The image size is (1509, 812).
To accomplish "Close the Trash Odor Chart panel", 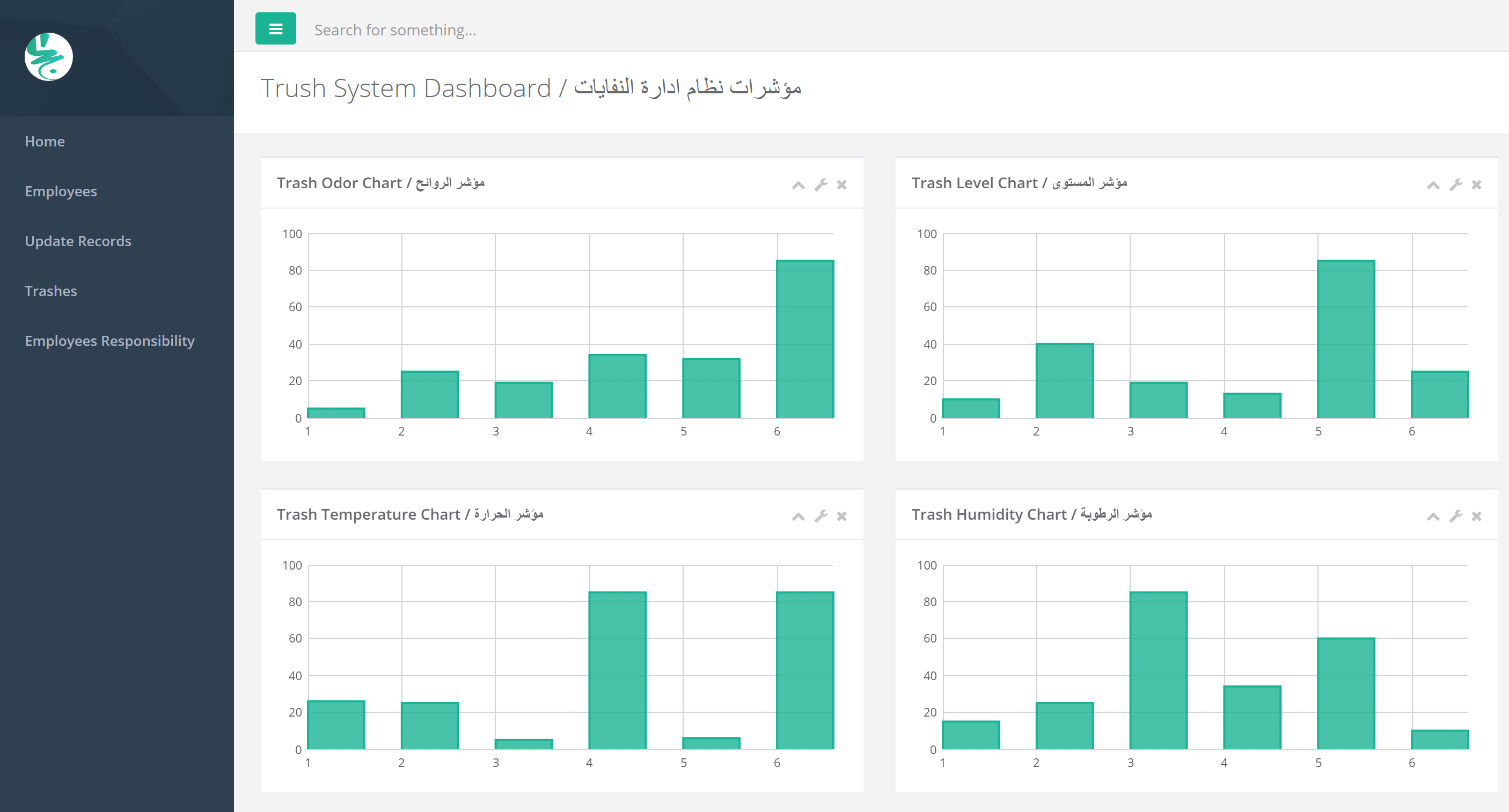I will 842,185.
